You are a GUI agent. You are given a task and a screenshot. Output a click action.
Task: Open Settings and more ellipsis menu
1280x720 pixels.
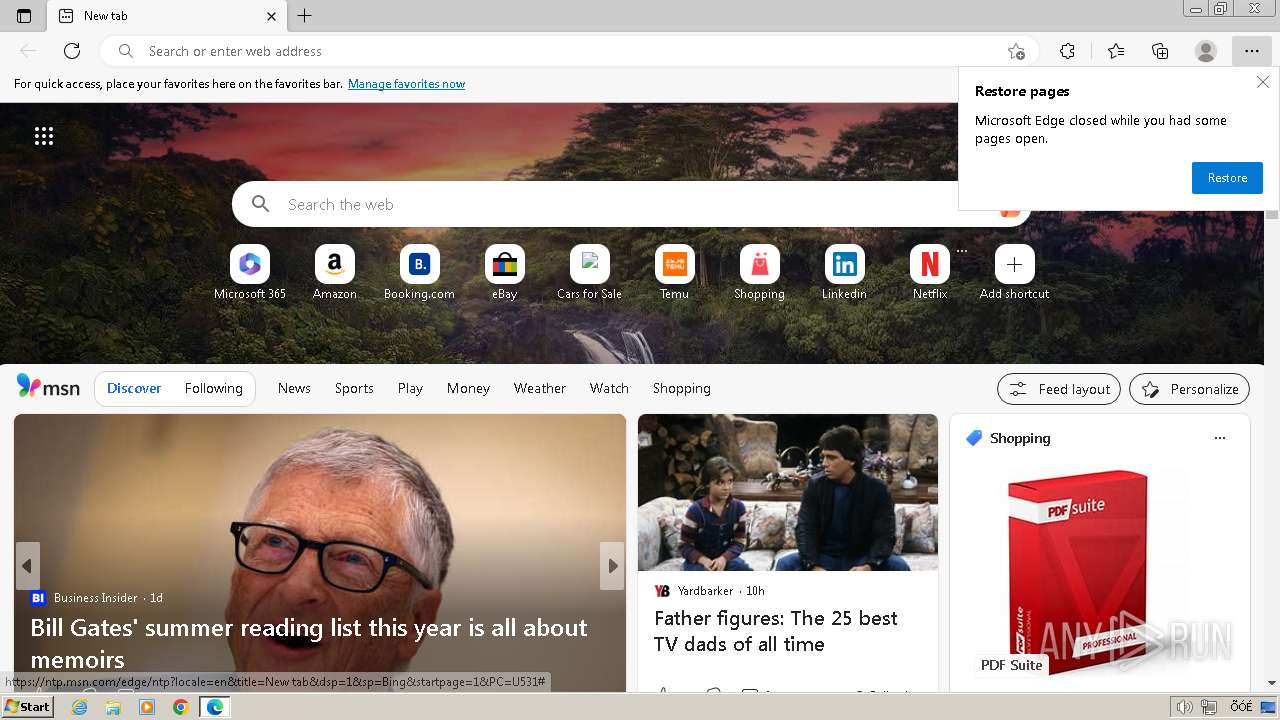[1252, 51]
